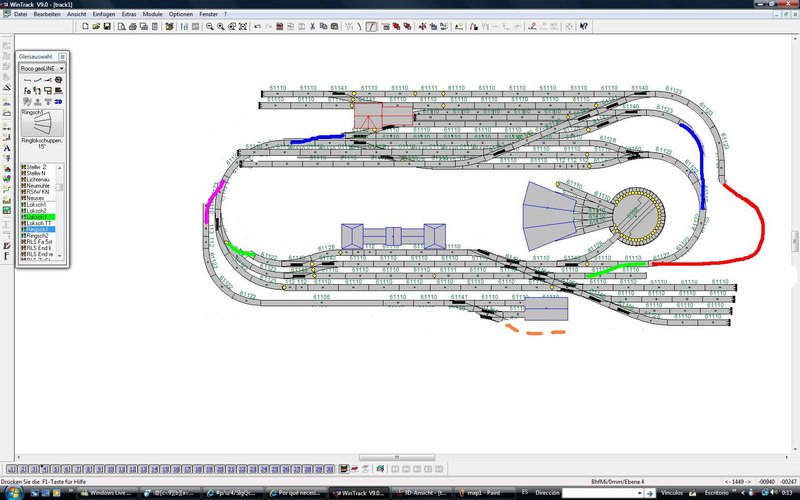Switch to Windows Live taskbar button
This screenshot has width=800, height=500.
(109, 493)
